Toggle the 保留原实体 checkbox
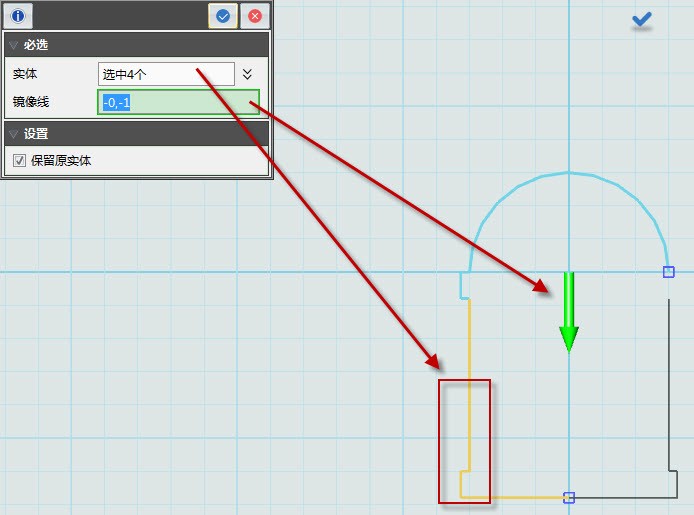This screenshot has width=694, height=515. [x=19, y=160]
